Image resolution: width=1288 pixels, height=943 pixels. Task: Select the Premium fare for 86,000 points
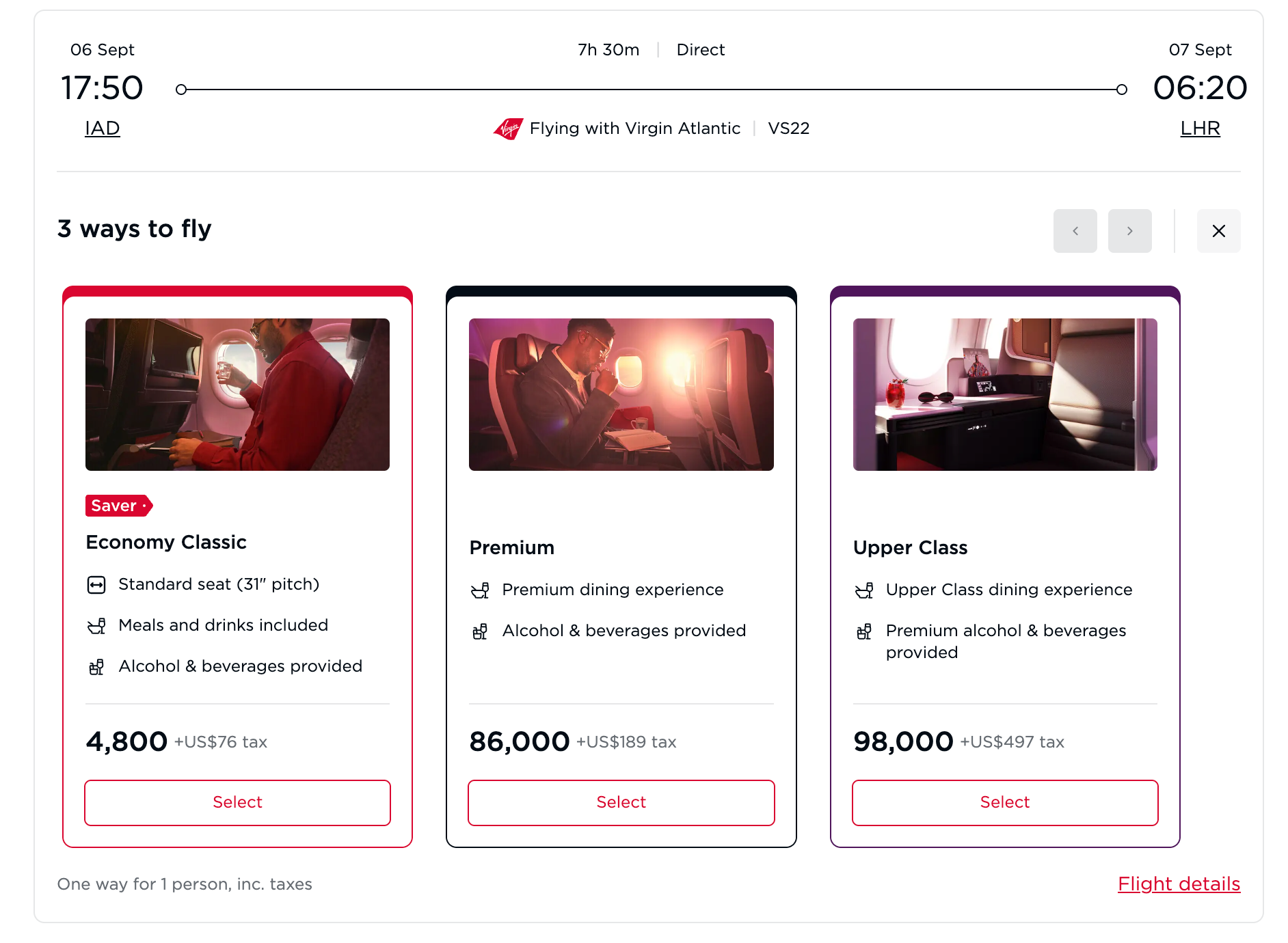click(x=621, y=802)
